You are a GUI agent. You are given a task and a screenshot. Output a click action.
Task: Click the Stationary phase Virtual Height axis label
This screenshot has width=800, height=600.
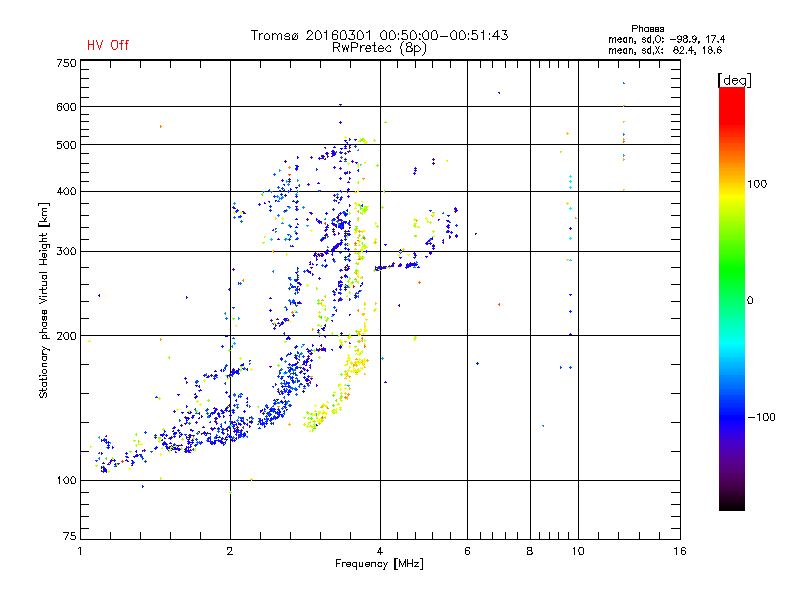pos(44,300)
